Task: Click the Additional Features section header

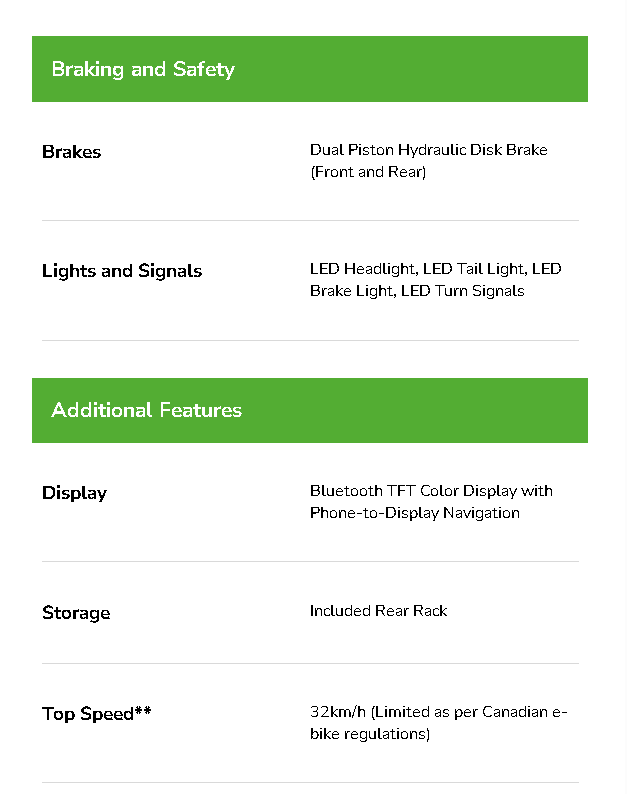Action: click(146, 410)
